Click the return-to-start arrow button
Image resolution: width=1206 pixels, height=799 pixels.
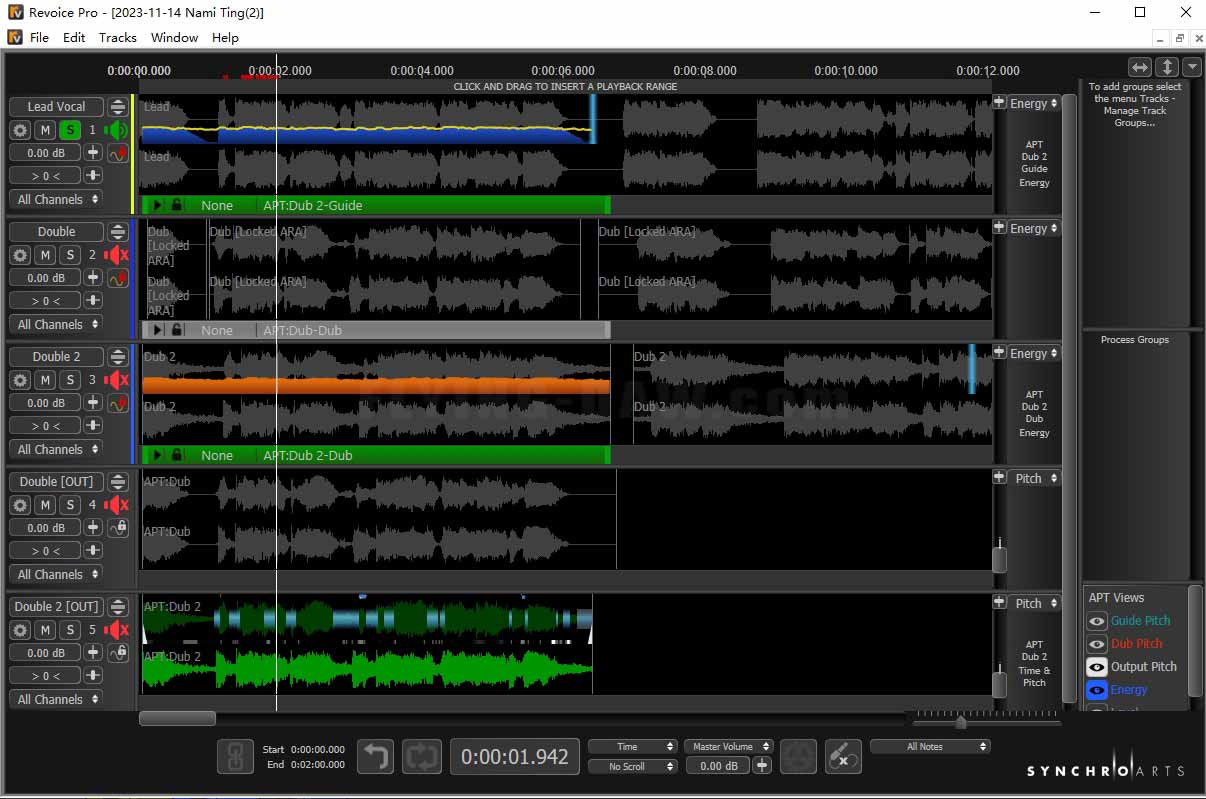coord(376,757)
